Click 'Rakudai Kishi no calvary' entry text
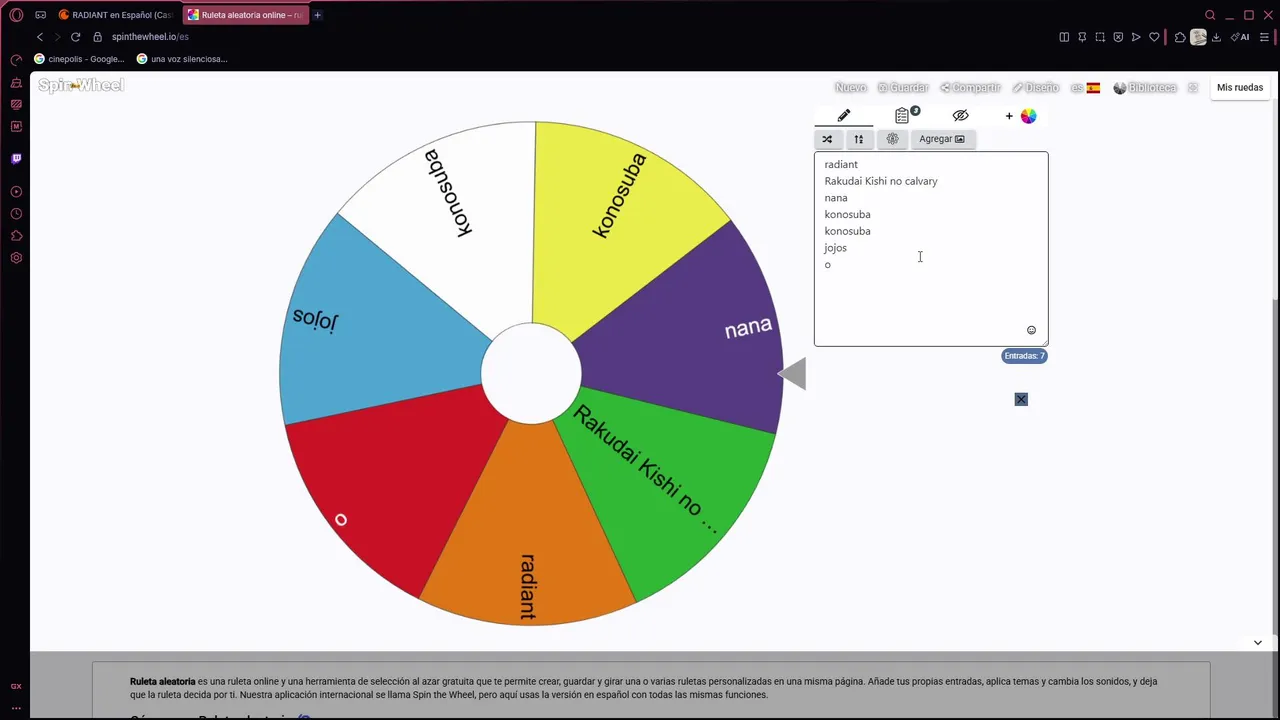Viewport: 1280px width, 720px height. [x=881, y=181]
